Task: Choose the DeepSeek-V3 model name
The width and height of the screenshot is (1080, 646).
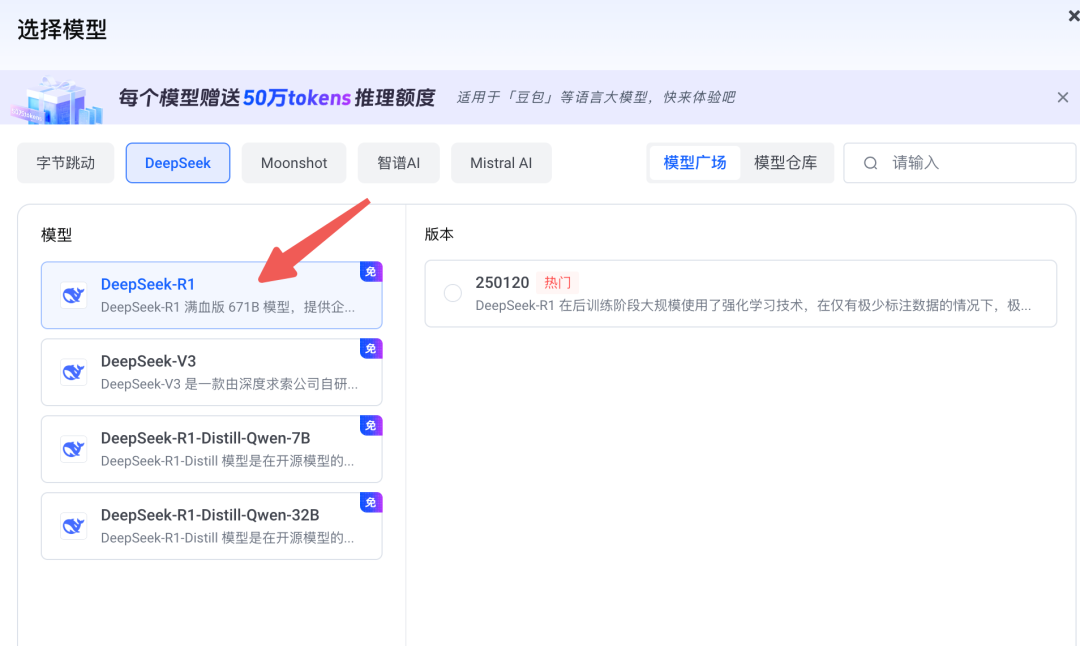Action: click(x=148, y=362)
